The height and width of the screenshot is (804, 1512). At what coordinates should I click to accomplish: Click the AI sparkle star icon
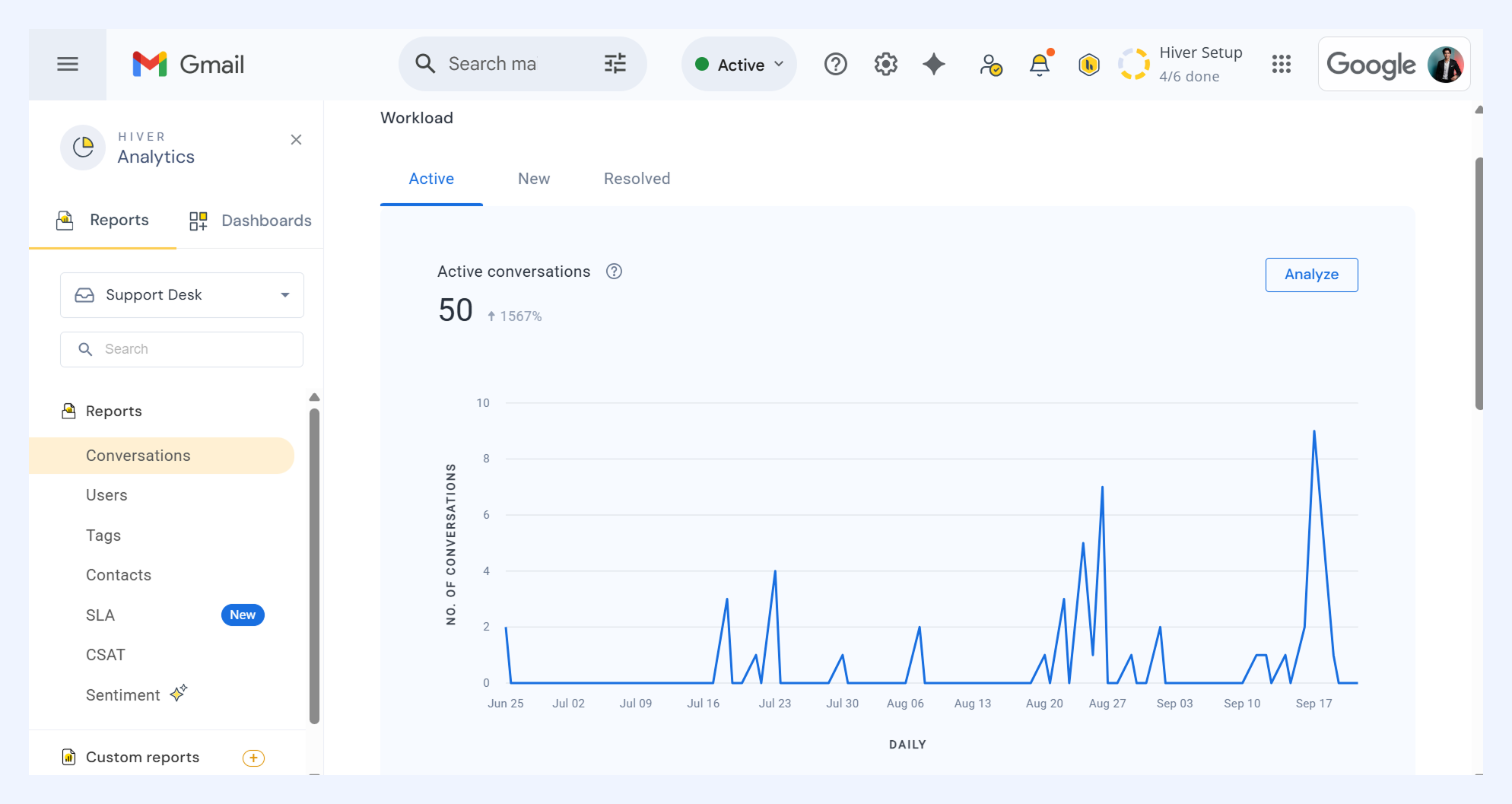[934, 65]
